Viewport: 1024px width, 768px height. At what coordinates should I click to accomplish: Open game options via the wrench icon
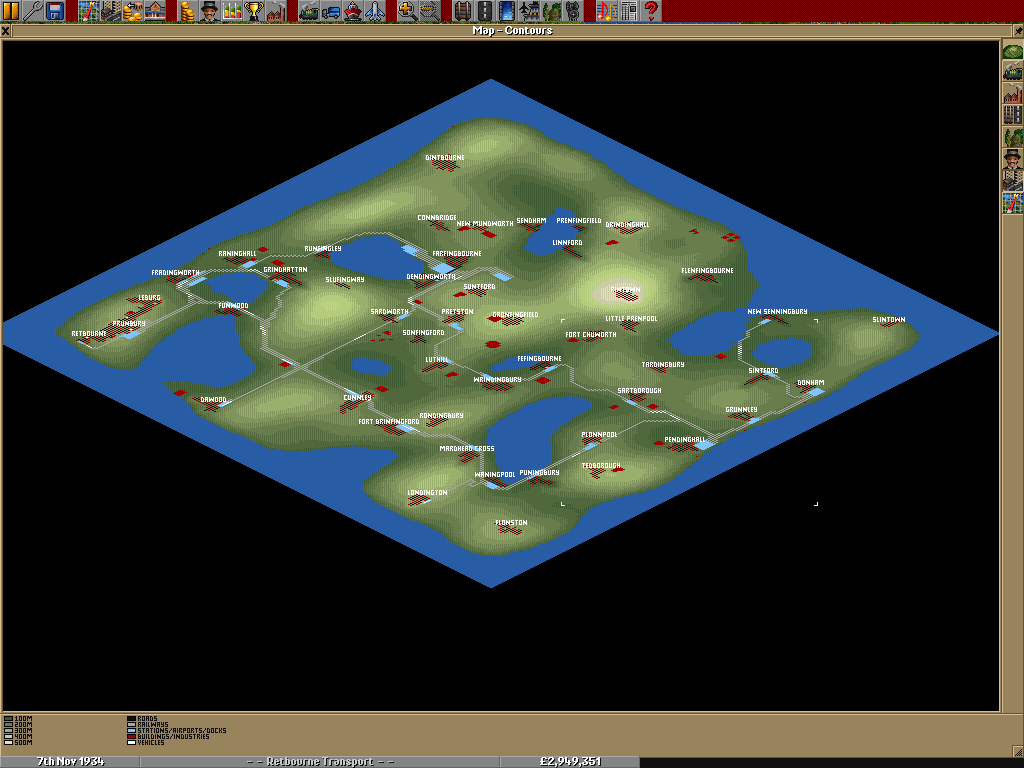tap(33, 10)
